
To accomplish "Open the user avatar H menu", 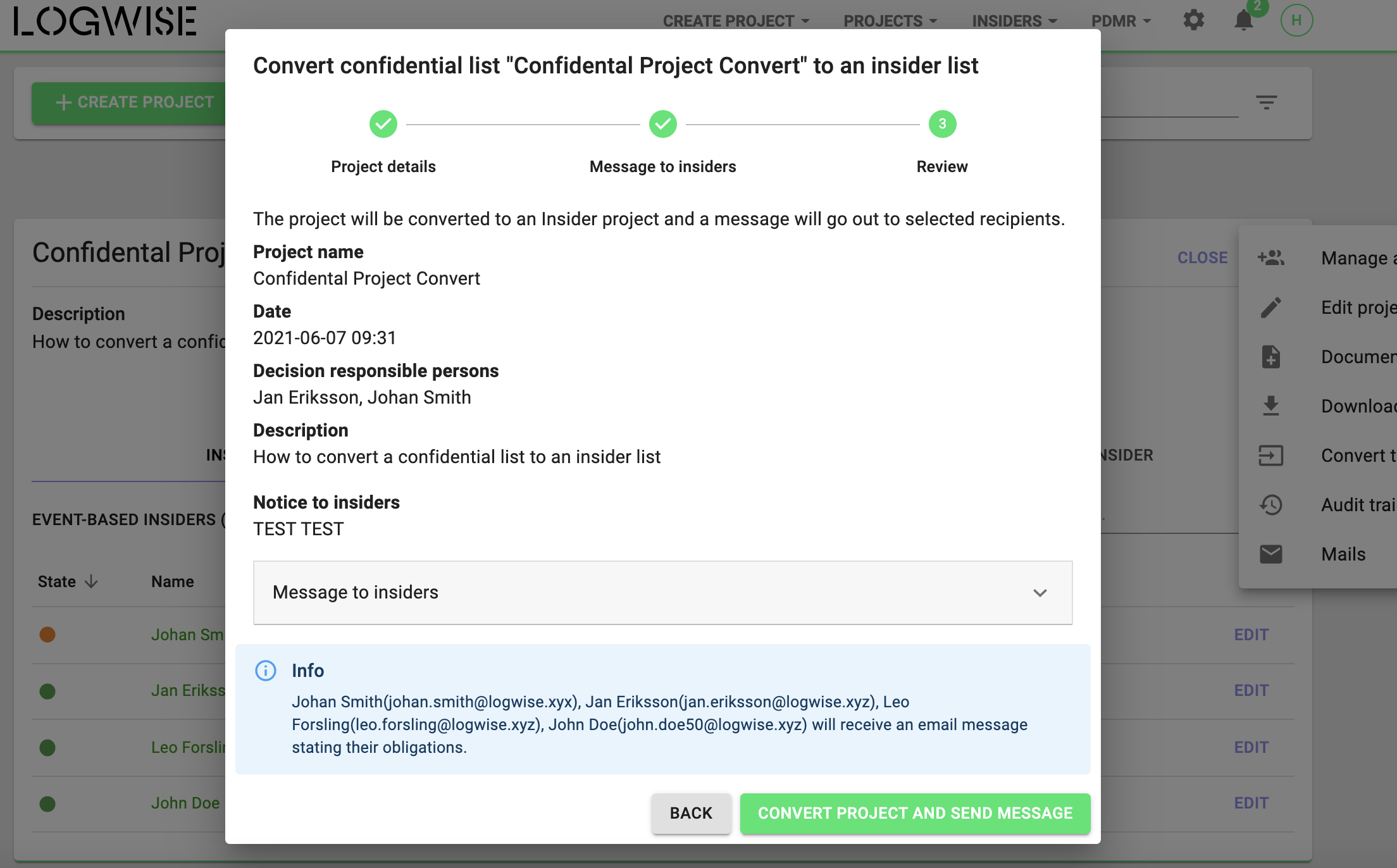I will click(x=1296, y=20).
